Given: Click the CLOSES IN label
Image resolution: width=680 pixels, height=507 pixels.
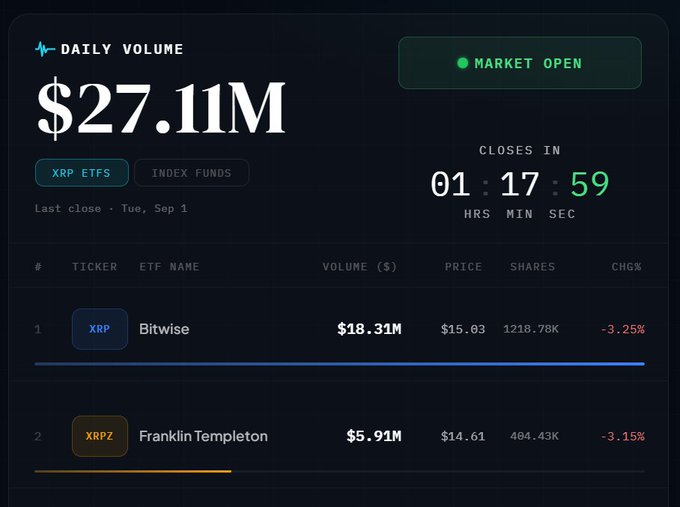Looking at the screenshot, I should coord(520,150).
